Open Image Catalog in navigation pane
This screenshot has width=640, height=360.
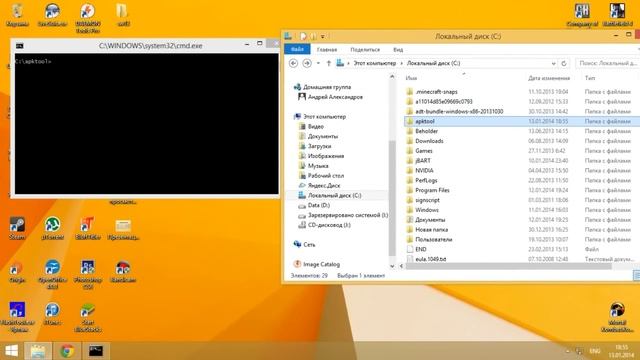coord(317,264)
